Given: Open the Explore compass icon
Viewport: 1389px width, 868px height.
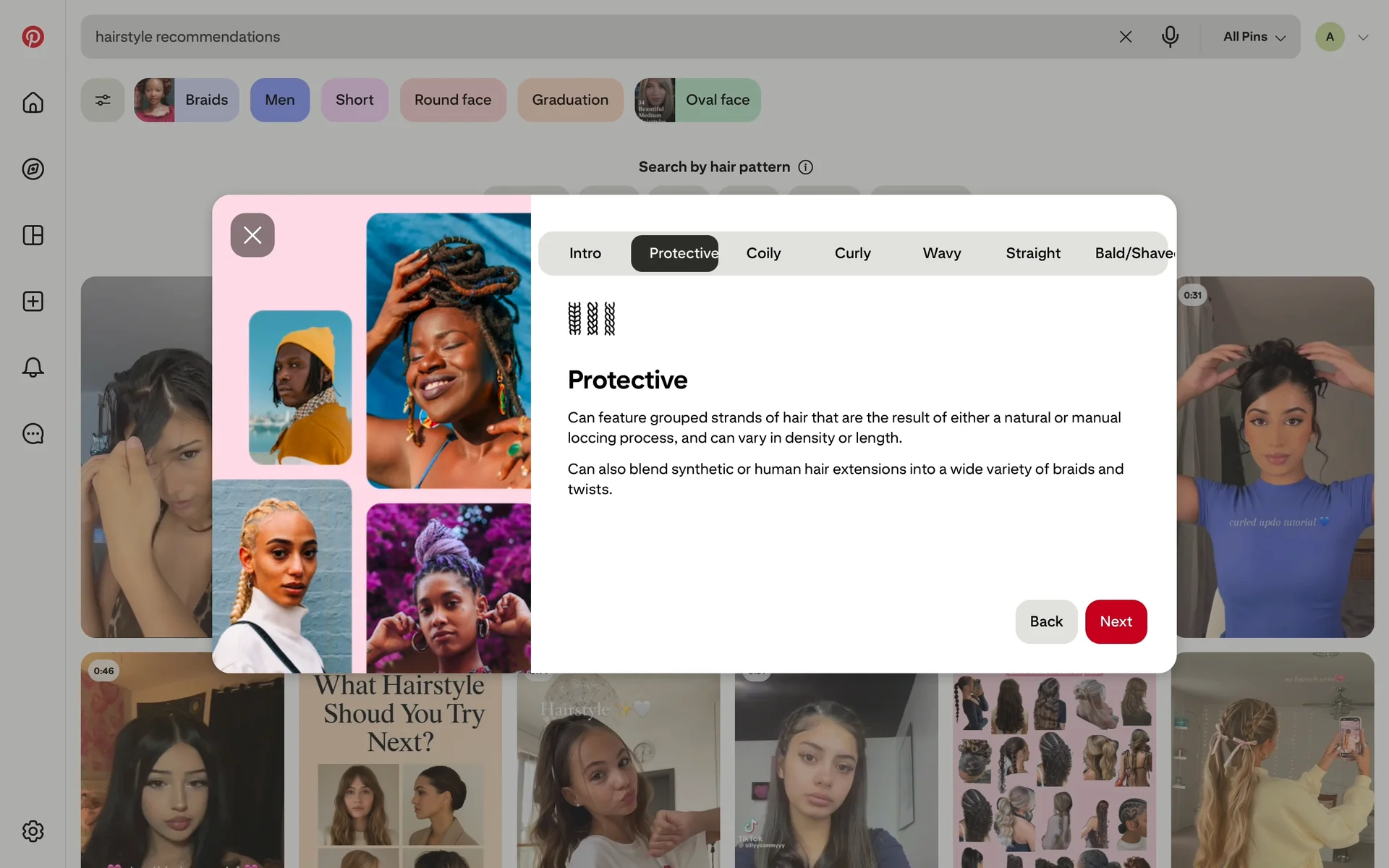Looking at the screenshot, I should click(x=33, y=169).
